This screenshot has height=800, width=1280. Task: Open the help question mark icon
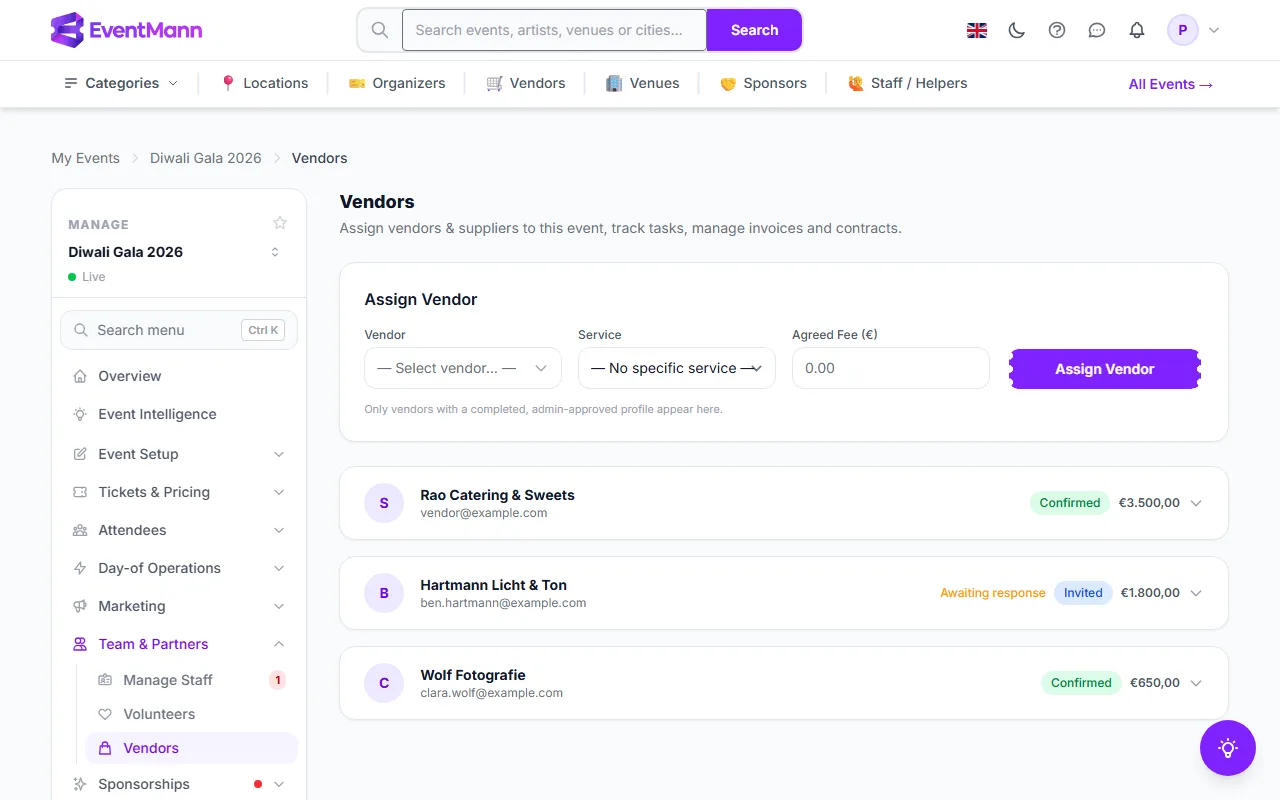click(x=1057, y=30)
